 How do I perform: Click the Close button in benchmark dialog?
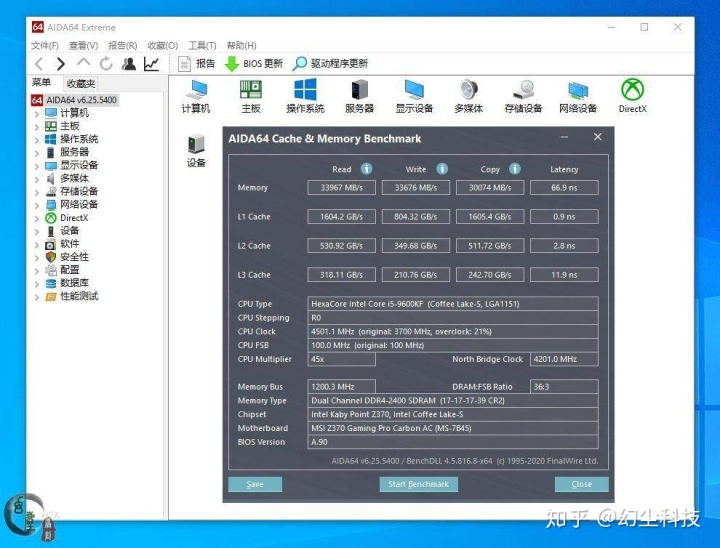(x=581, y=484)
